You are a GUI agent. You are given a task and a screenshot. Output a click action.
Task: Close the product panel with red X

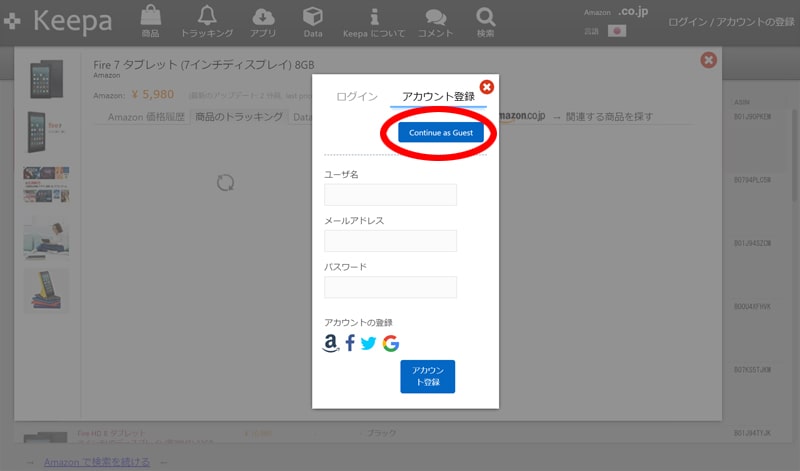tap(708, 60)
